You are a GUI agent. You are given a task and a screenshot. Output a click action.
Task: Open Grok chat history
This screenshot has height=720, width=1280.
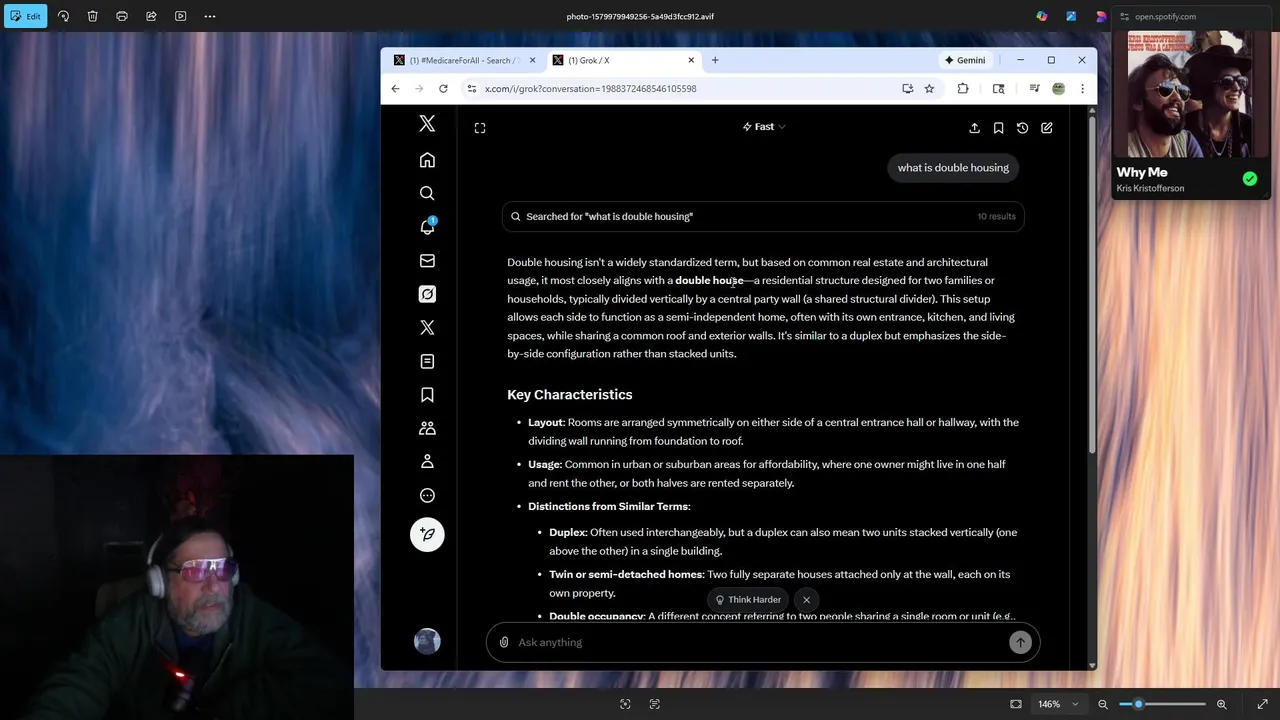pyautogui.click(x=1022, y=128)
